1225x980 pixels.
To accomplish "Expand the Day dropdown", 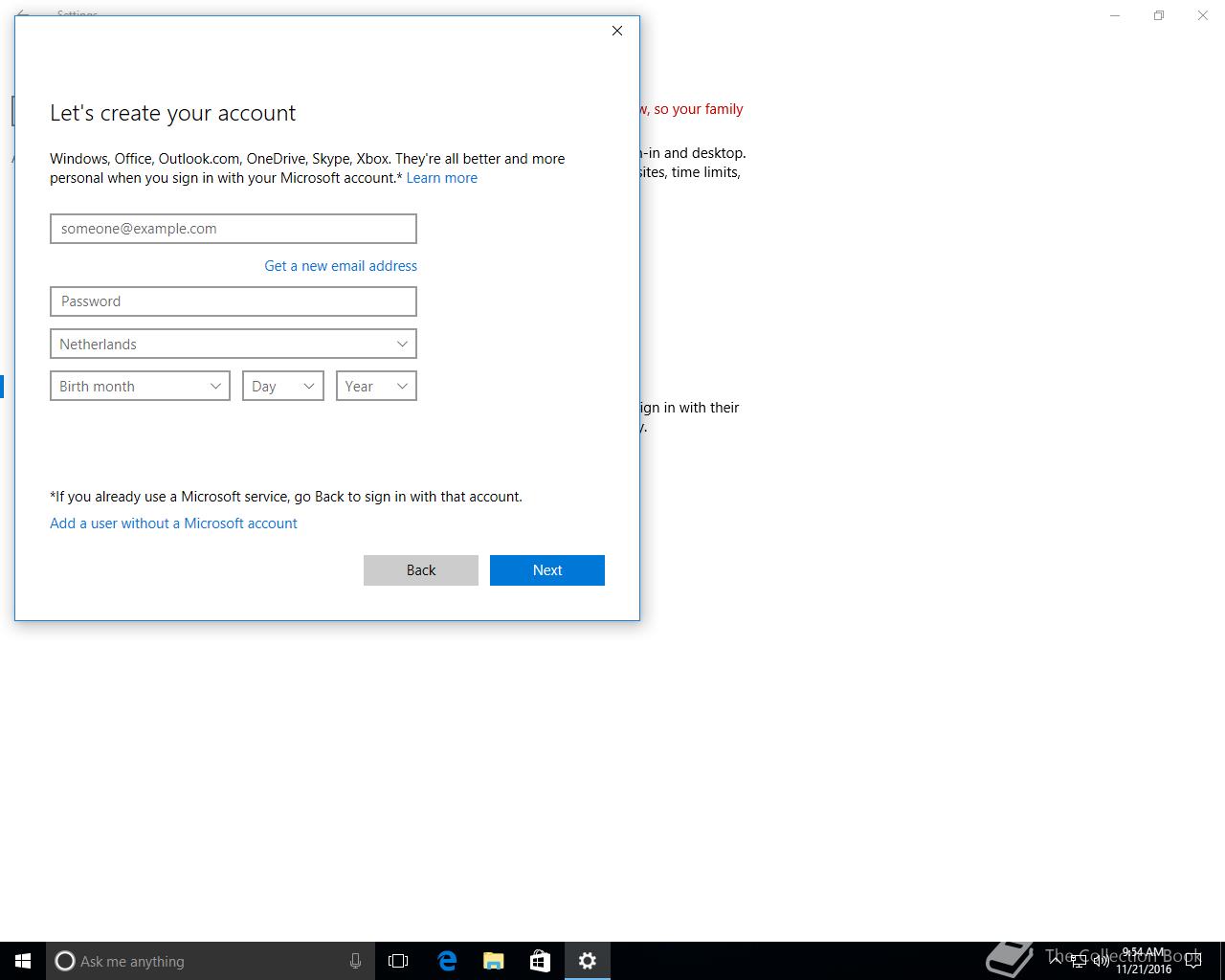I will click(x=283, y=386).
